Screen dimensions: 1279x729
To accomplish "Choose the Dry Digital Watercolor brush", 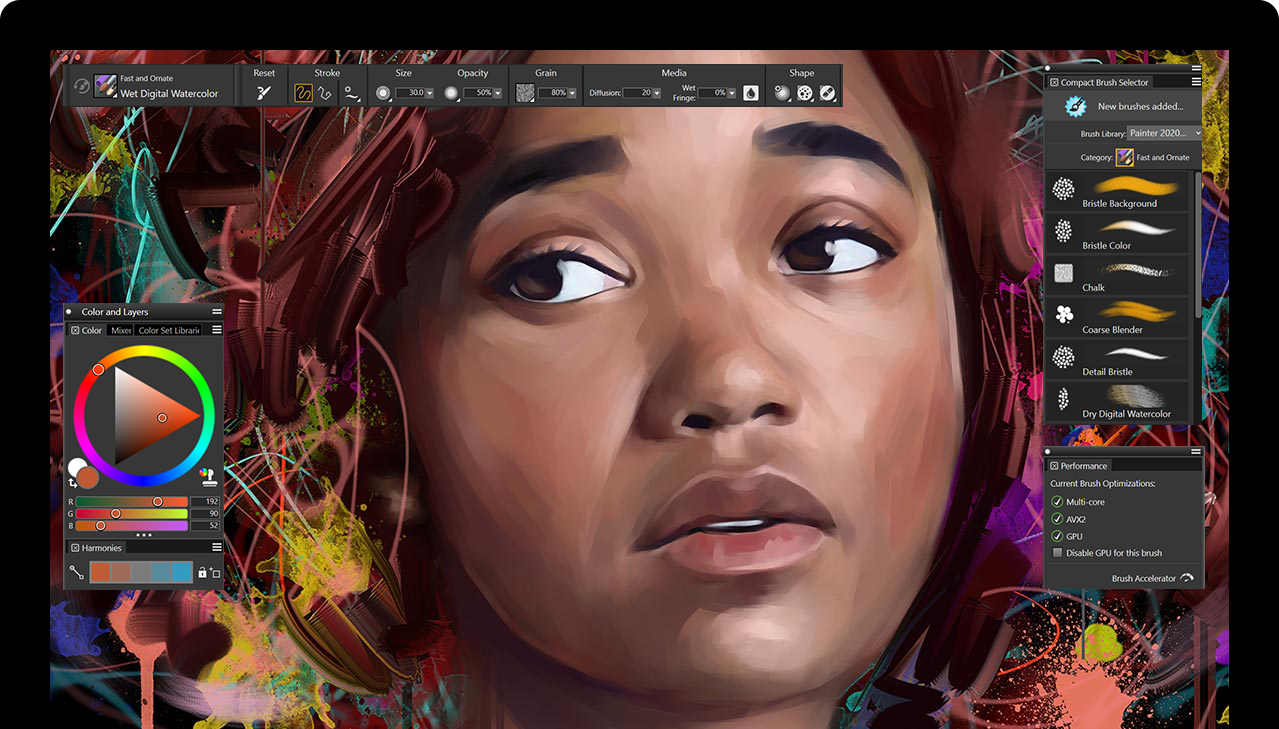I will 1119,401.
